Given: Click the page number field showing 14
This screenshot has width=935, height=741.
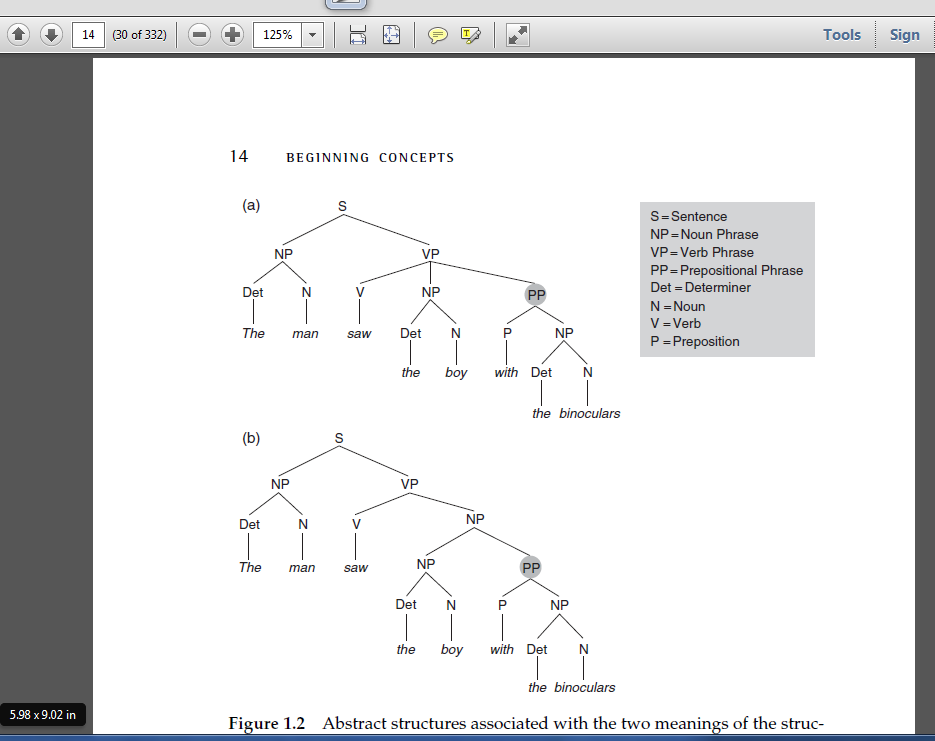Looking at the screenshot, I should point(88,35).
